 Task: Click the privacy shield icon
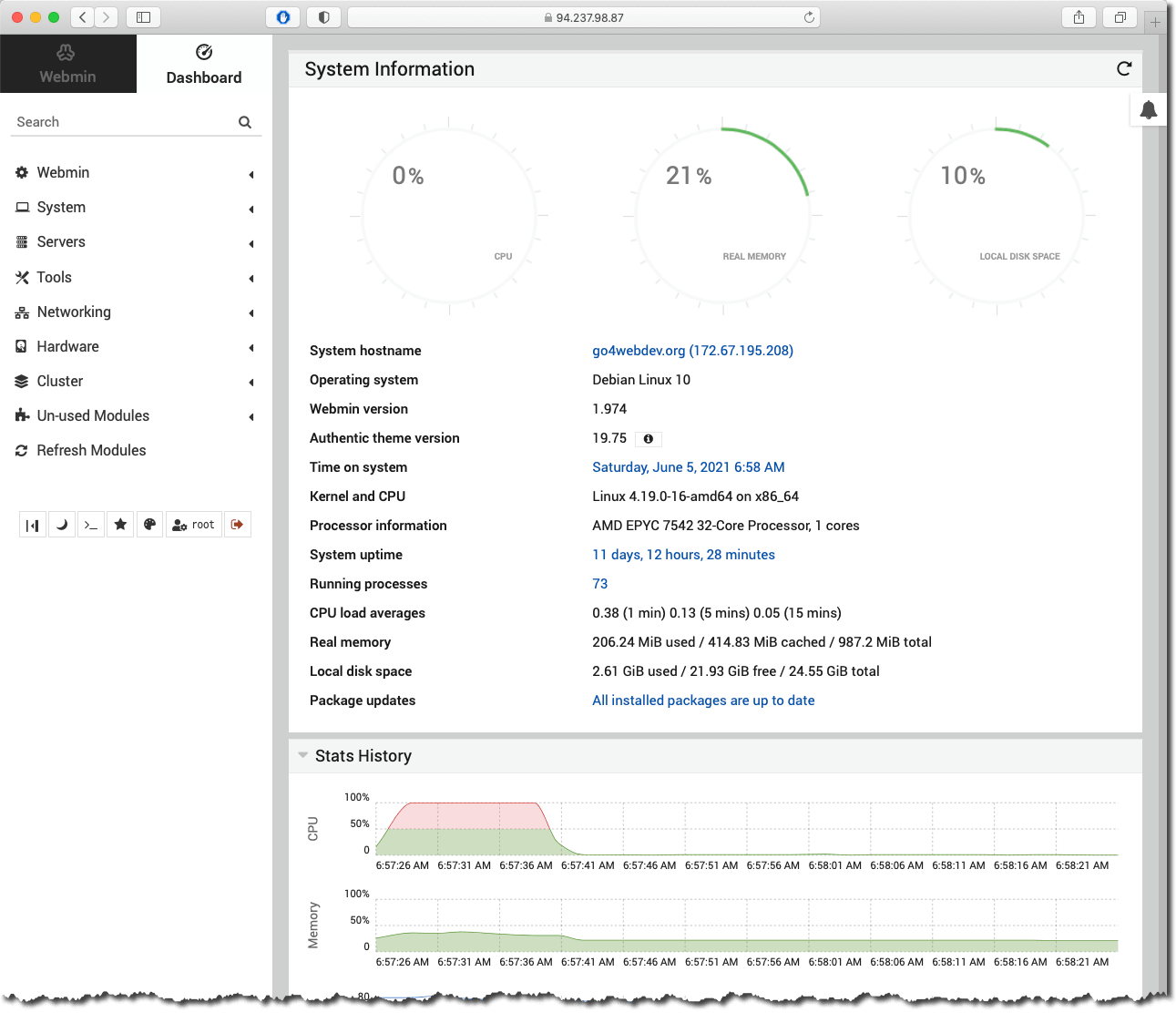point(324,17)
